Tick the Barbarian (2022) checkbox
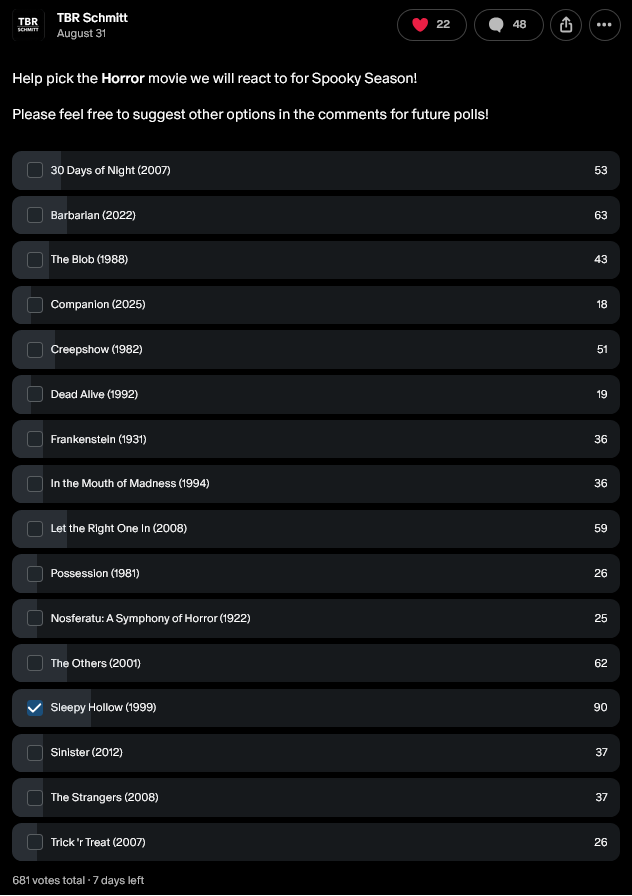Screen dimensions: 632x896 (x=35, y=215)
